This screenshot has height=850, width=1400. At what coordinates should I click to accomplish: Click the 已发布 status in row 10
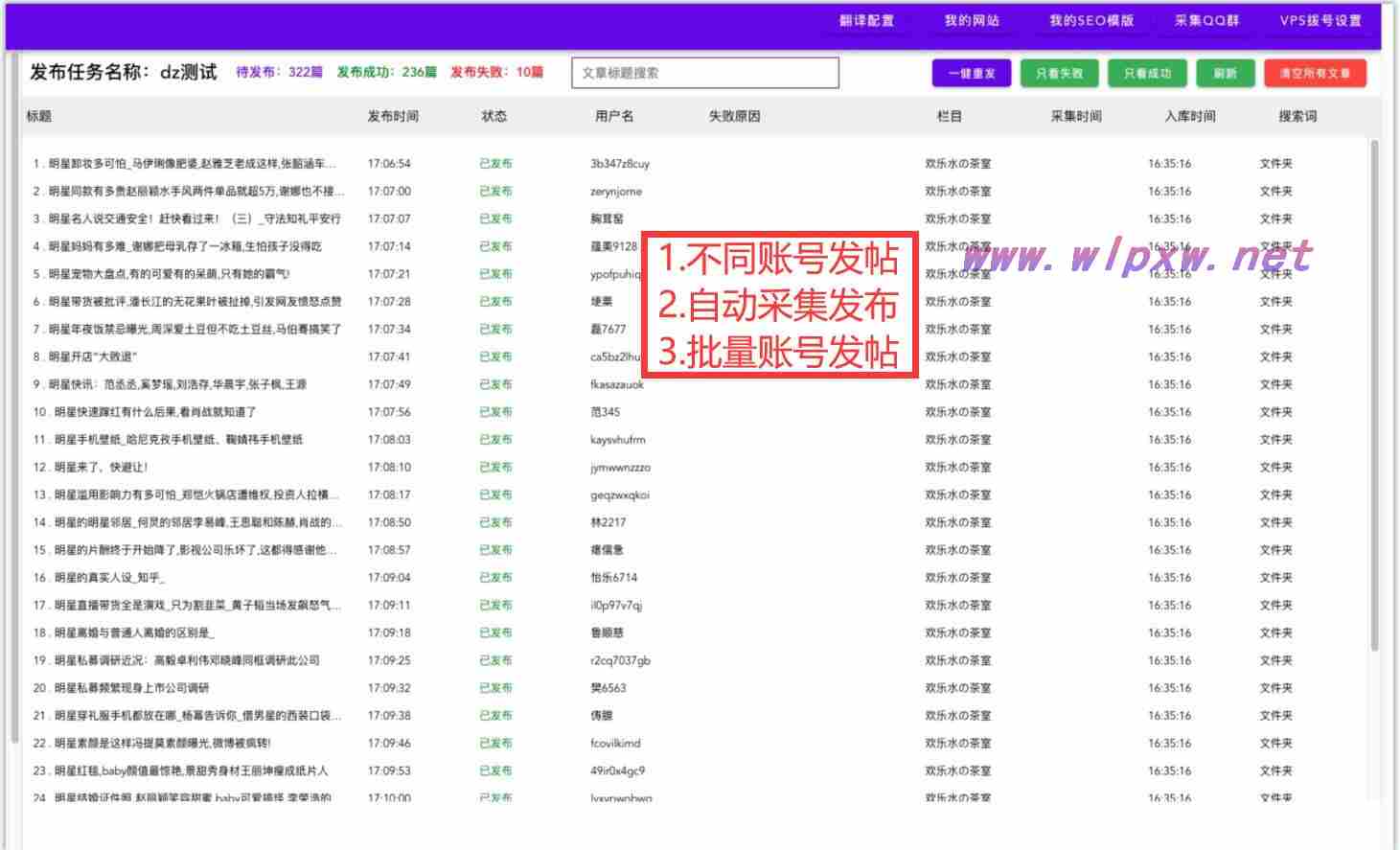pyautogui.click(x=495, y=412)
